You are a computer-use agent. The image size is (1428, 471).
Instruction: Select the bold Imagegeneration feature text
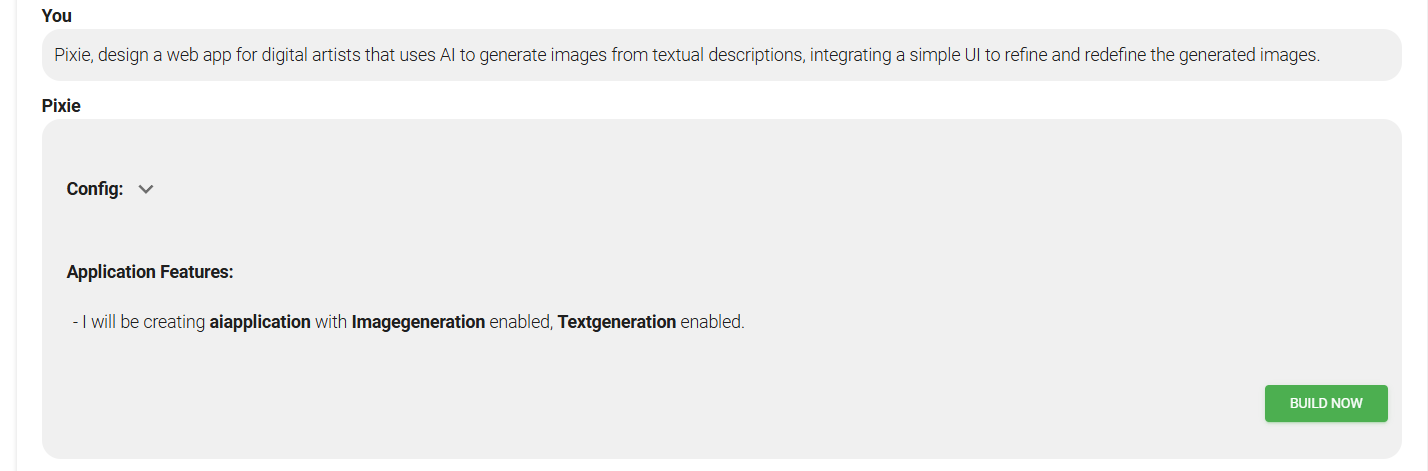pyautogui.click(x=418, y=322)
